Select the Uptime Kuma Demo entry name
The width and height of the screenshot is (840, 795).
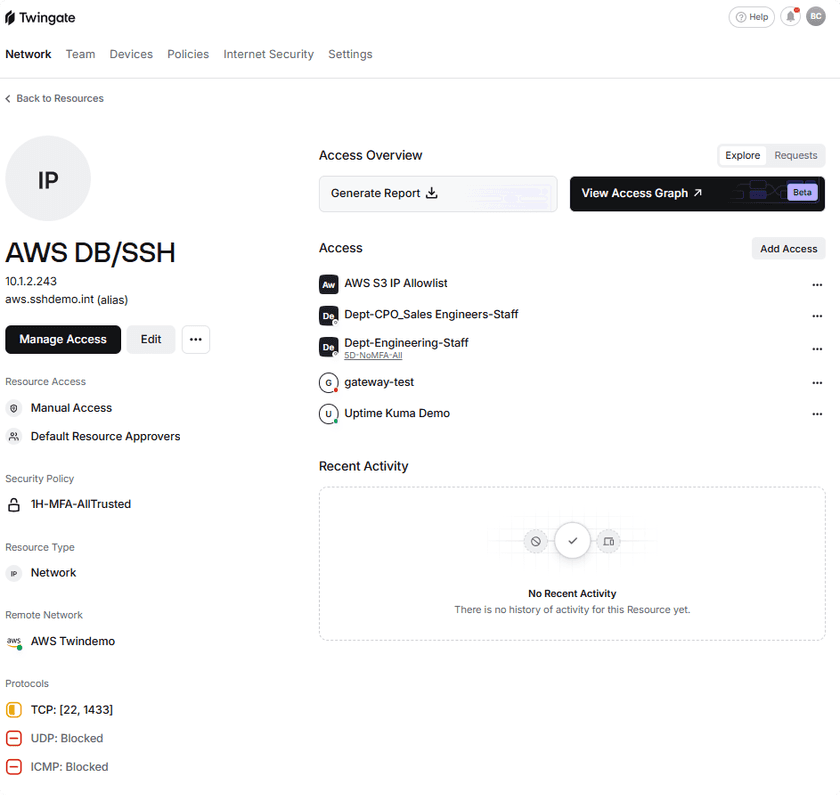[x=397, y=414]
